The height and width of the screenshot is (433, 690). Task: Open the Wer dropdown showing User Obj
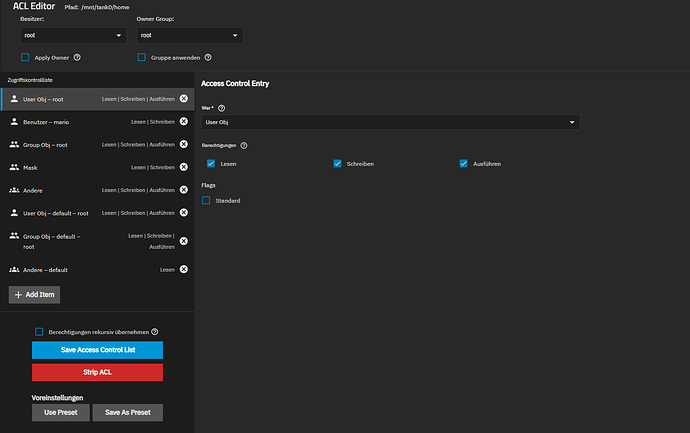pyautogui.click(x=390, y=122)
